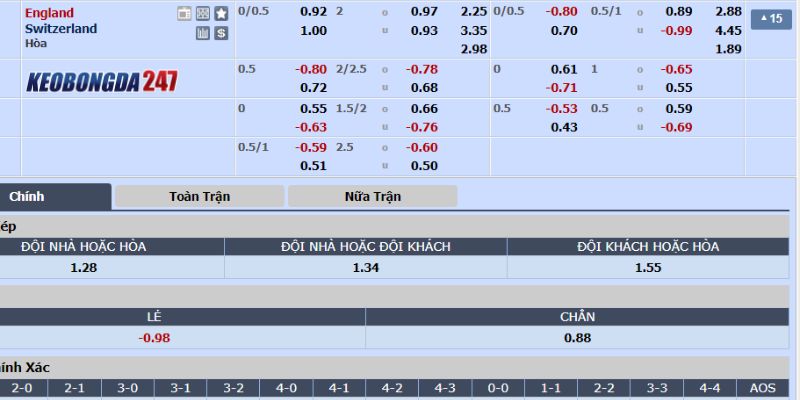800x400 pixels.
Task: Select first-half over odds -0.65
Action: pyautogui.click(x=677, y=69)
